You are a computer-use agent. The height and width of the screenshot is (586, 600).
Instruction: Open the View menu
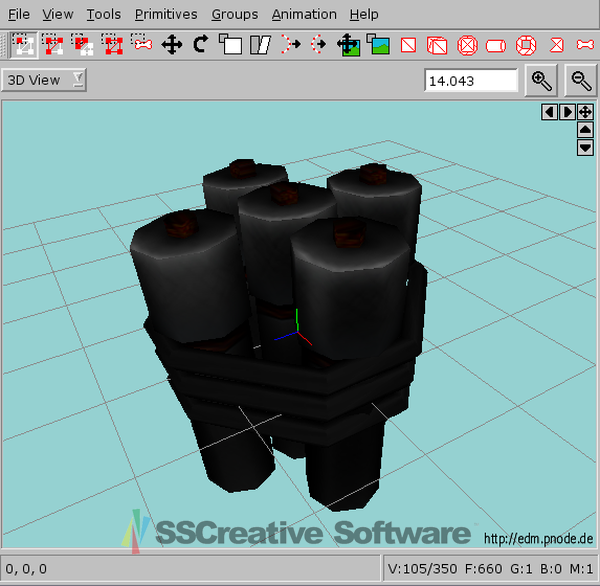(x=58, y=15)
